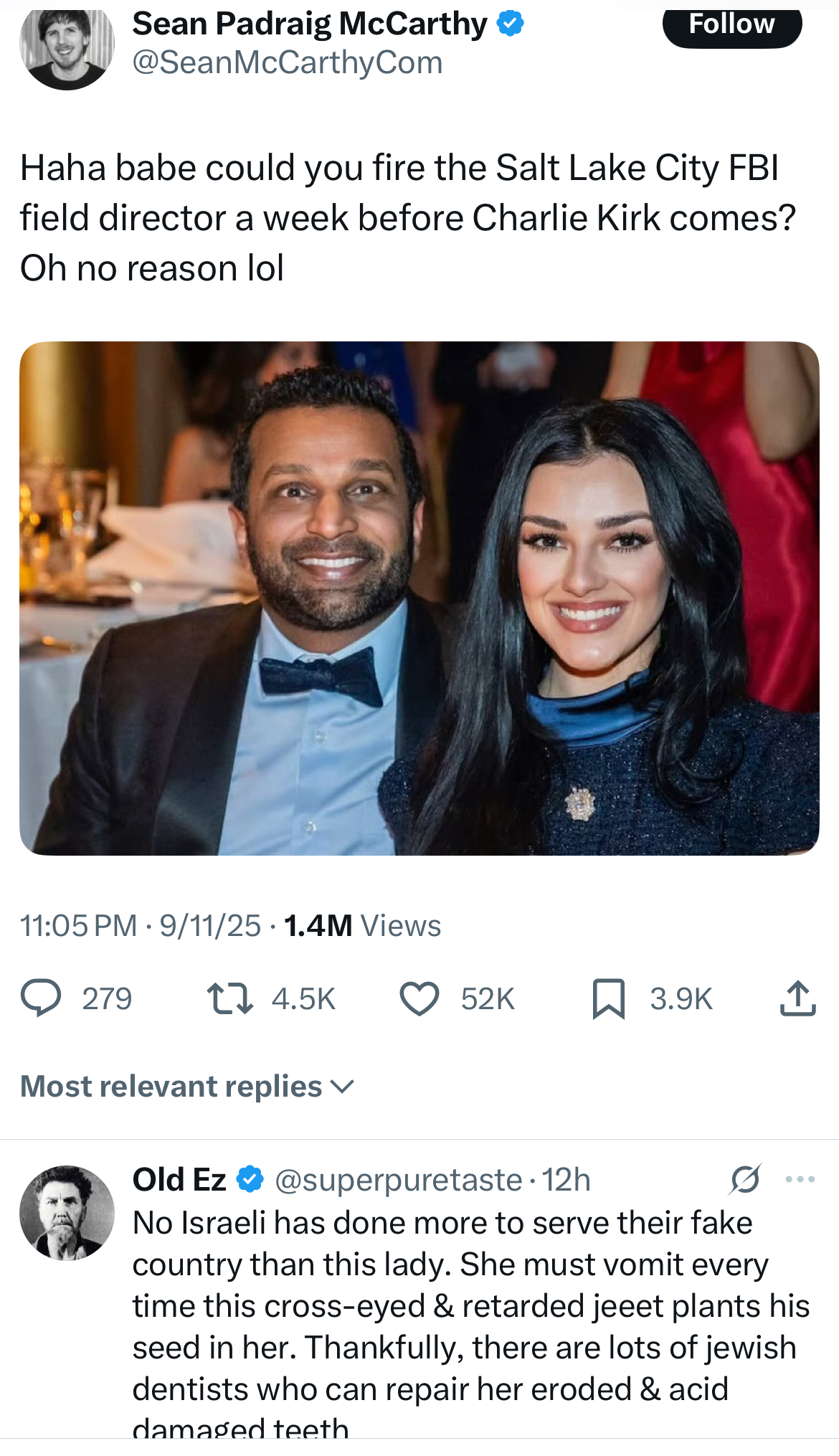This screenshot has height=1456, width=839.
Task: Open the attached photo of the couple
Action: [419, 597]
